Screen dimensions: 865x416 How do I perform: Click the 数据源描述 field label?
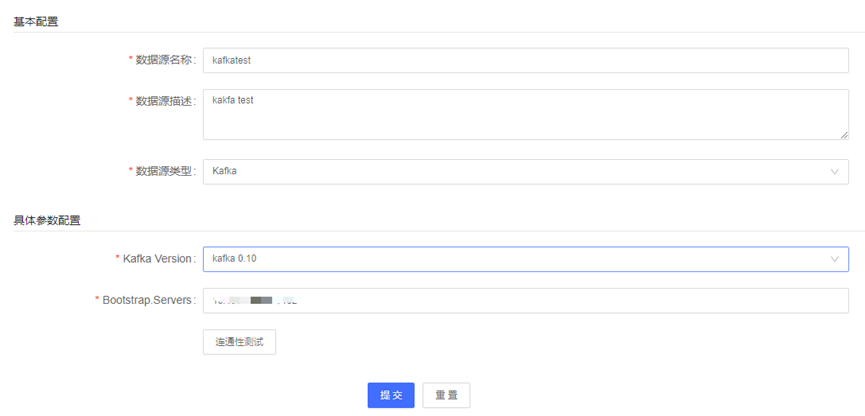coord(164,100)
